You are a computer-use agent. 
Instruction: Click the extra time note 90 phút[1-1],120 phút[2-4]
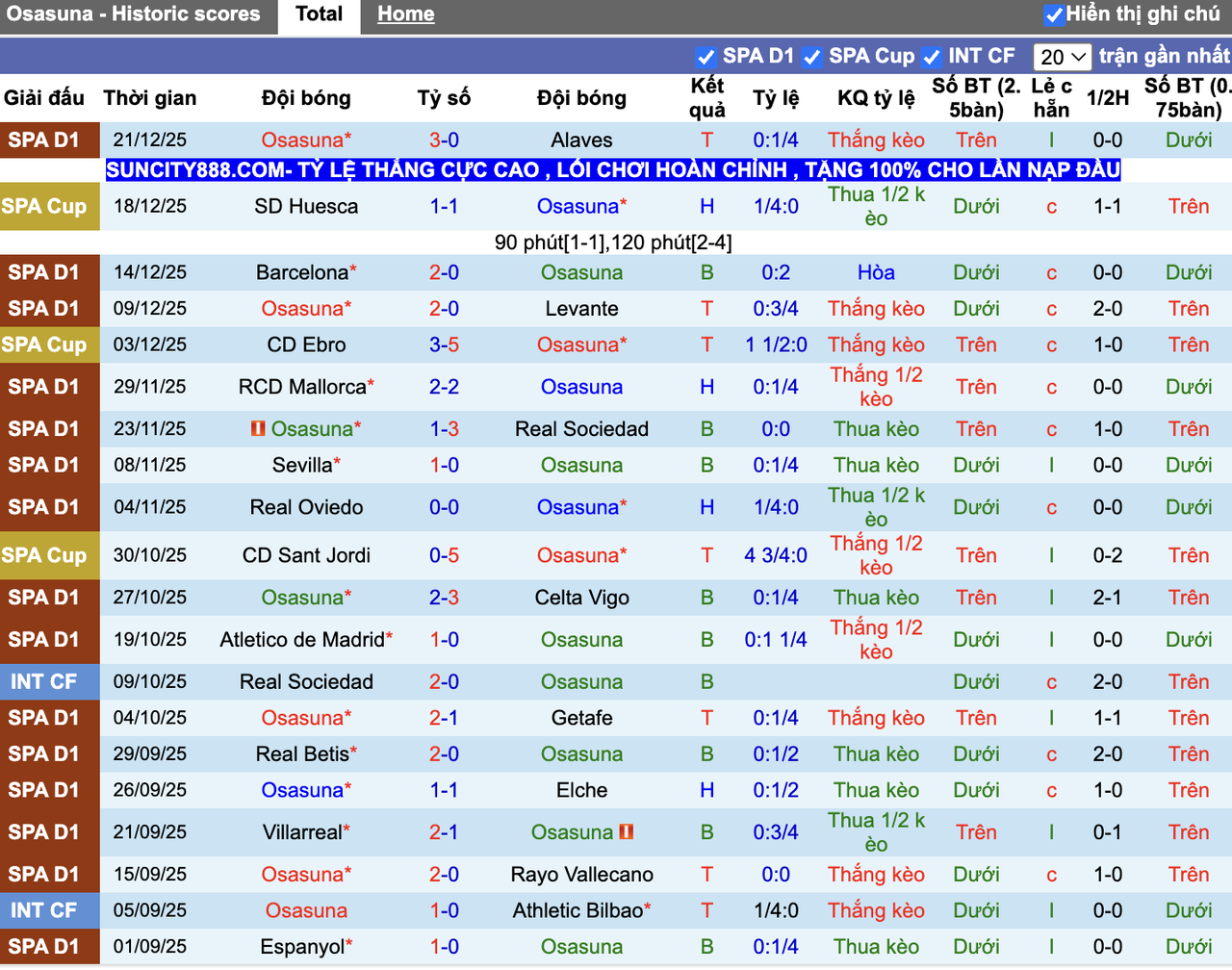tap(613, 242)
